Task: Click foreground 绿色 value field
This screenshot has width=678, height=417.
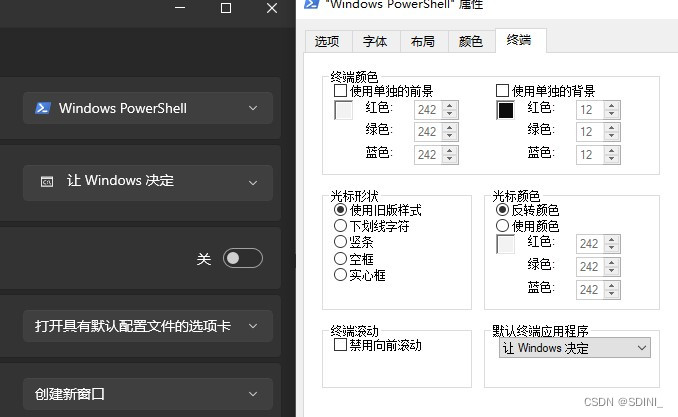Action: tap(428, 132)
